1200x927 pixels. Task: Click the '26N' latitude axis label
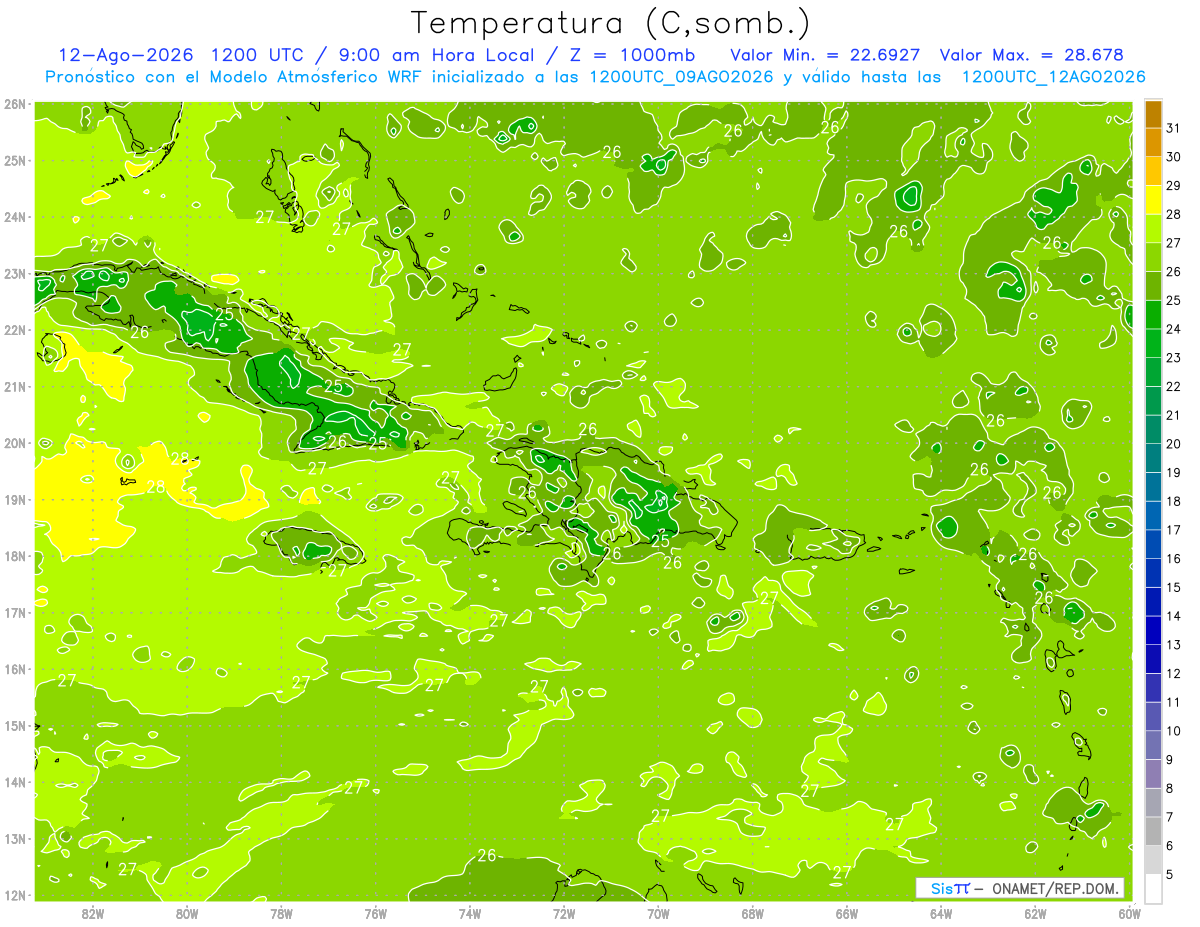point(14,104)
